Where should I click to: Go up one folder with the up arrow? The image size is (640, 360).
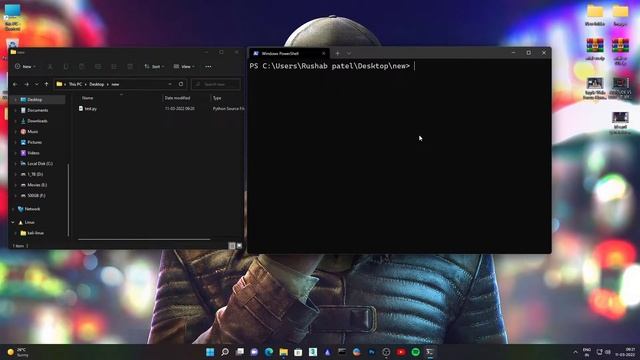pyautogui.click(x=46, y=84)
